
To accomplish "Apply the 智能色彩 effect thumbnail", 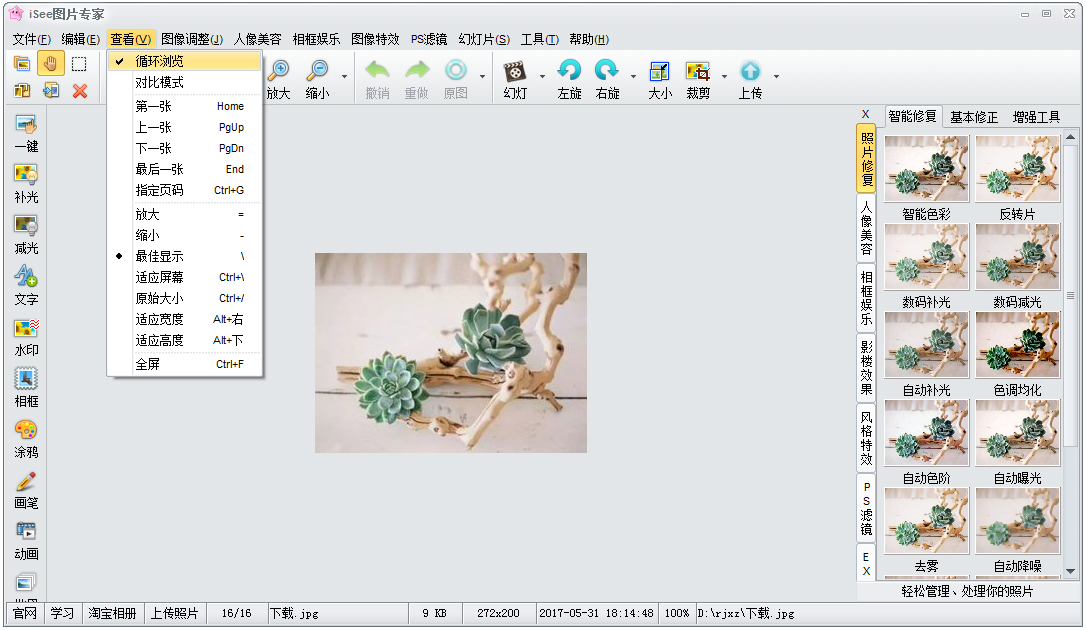I will click(927, 169).
